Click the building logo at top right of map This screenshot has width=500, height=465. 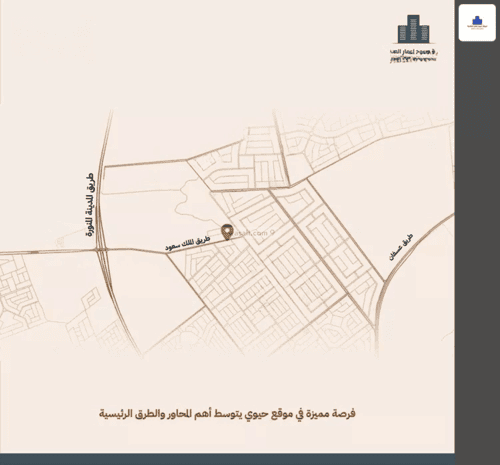pos(413,29)
